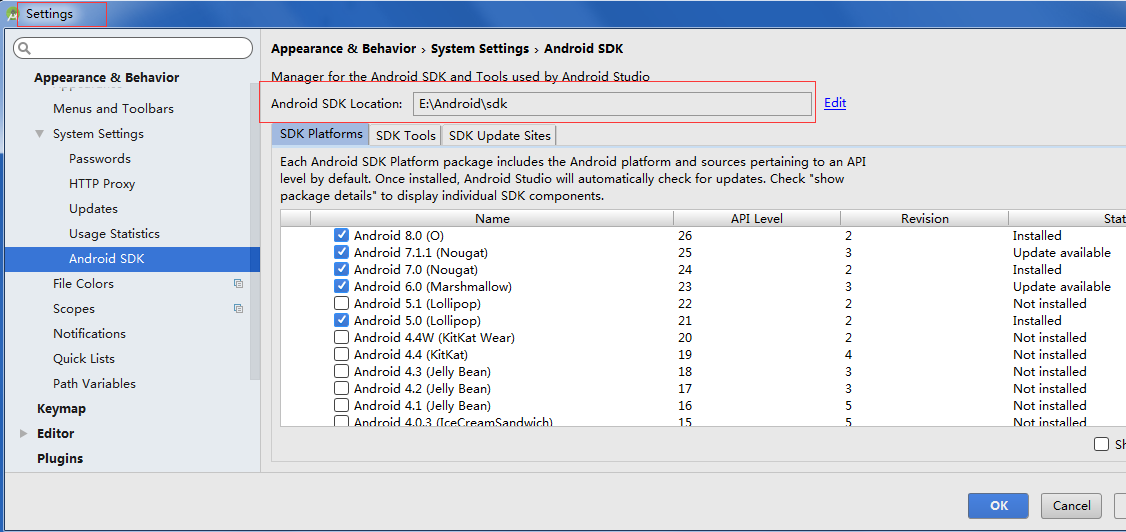Select Appearance & Behavior category
Viewport: 1126px width, 532px height.
[106, 78]
